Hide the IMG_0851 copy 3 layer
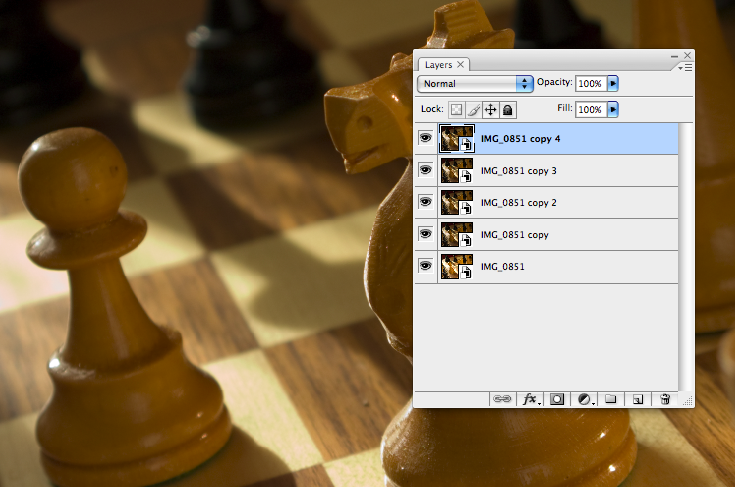 [x=426, y=170]
